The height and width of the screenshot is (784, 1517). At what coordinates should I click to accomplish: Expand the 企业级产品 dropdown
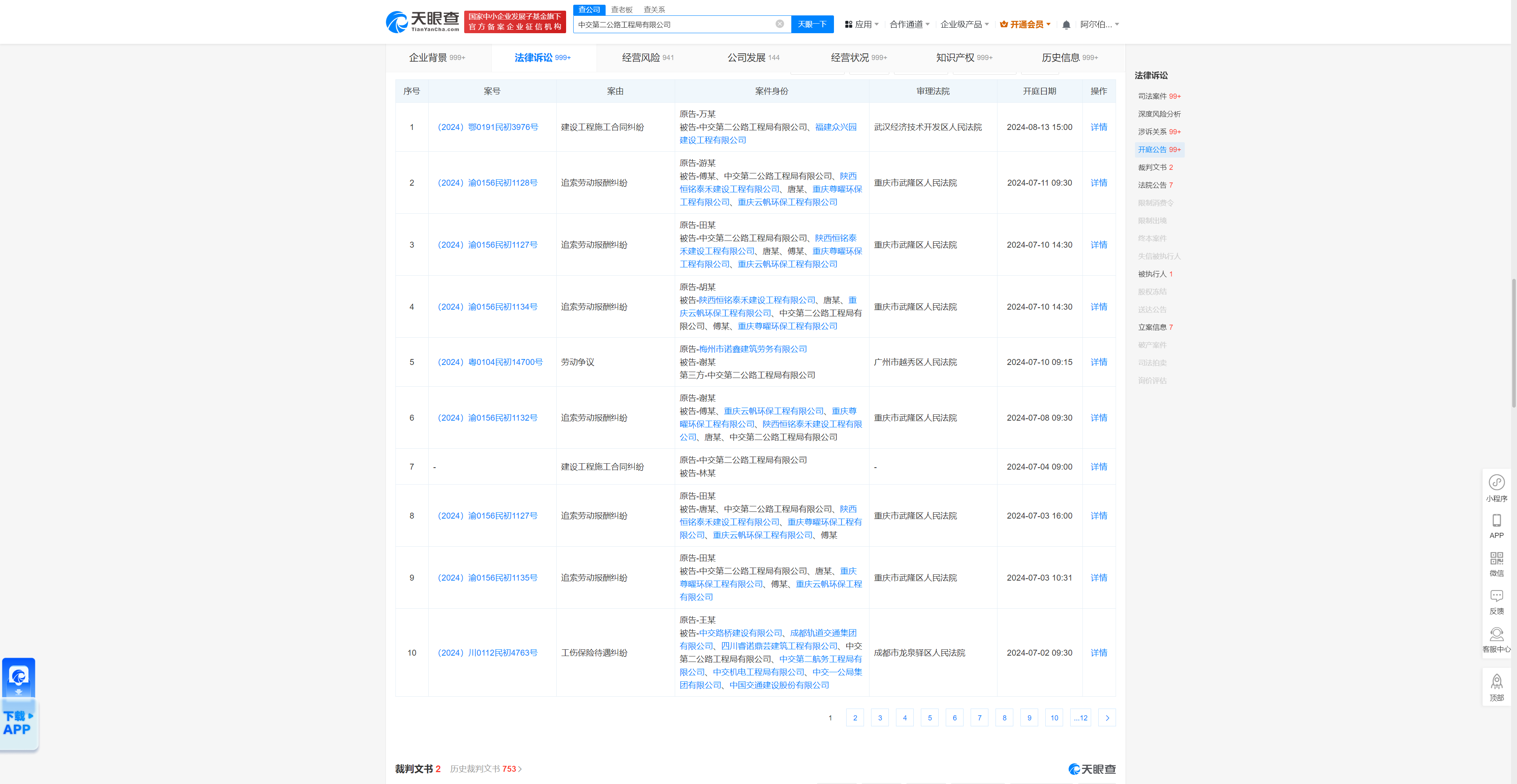click(965, 24)
